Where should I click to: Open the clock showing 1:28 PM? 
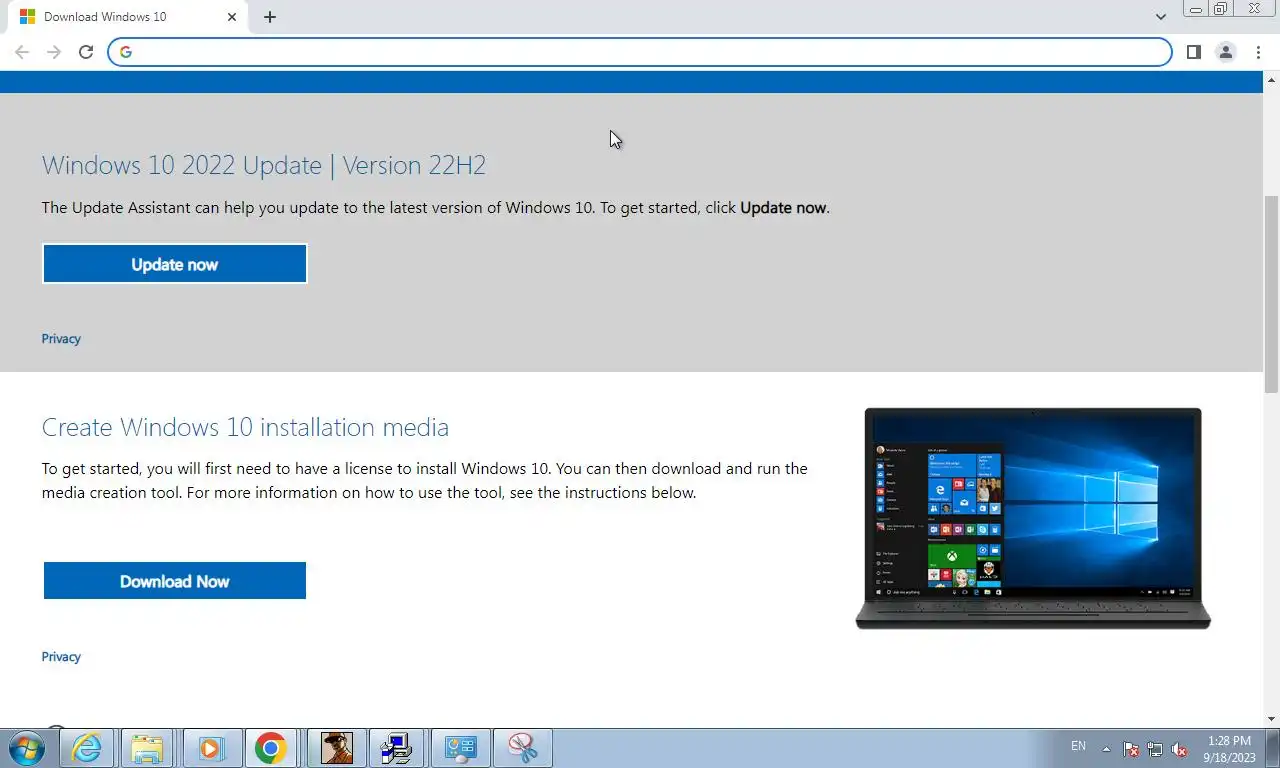[1229, 749]
